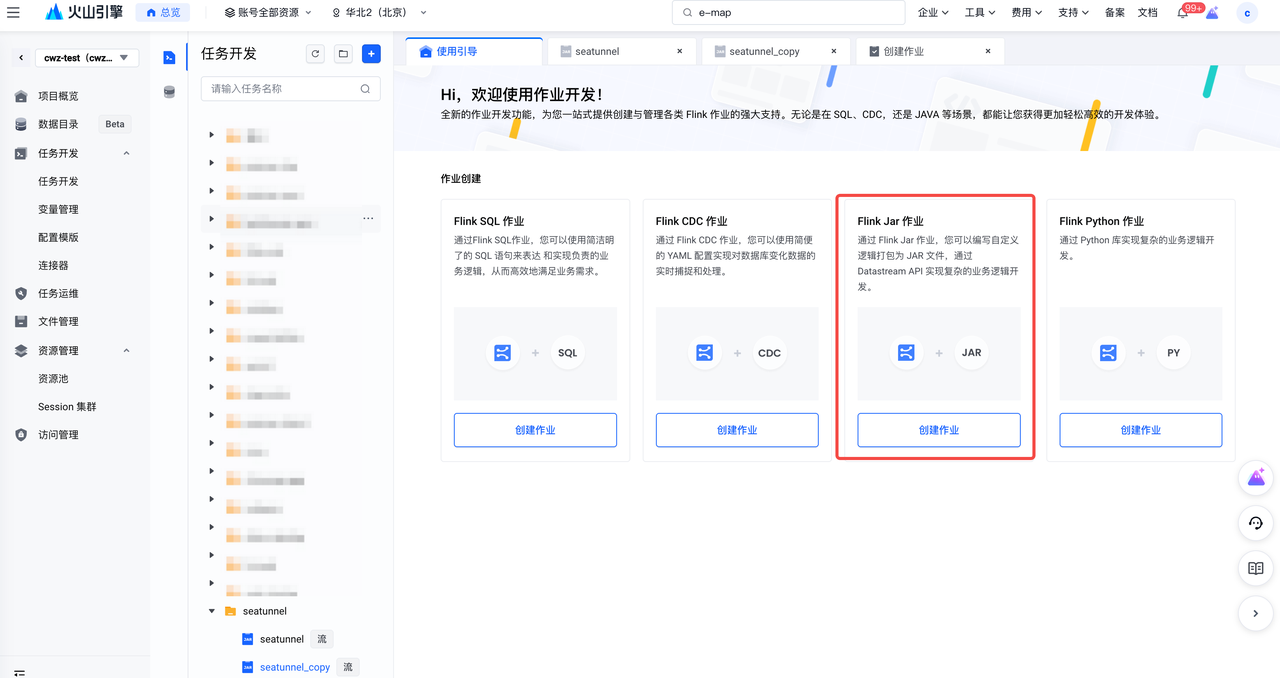Collapse the seatunnel folder
The image size is (1280, 678).
[211, 611]
